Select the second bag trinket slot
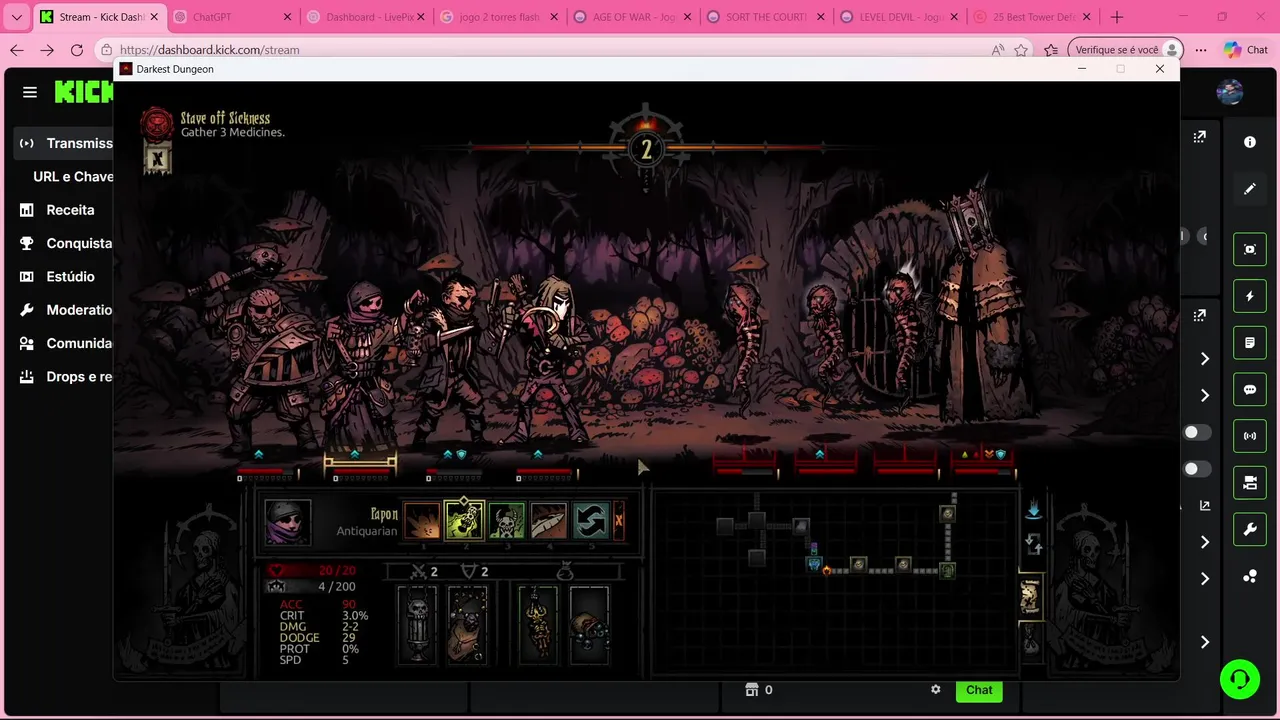Screen dimensions: 1280x720 click(589, 625)
